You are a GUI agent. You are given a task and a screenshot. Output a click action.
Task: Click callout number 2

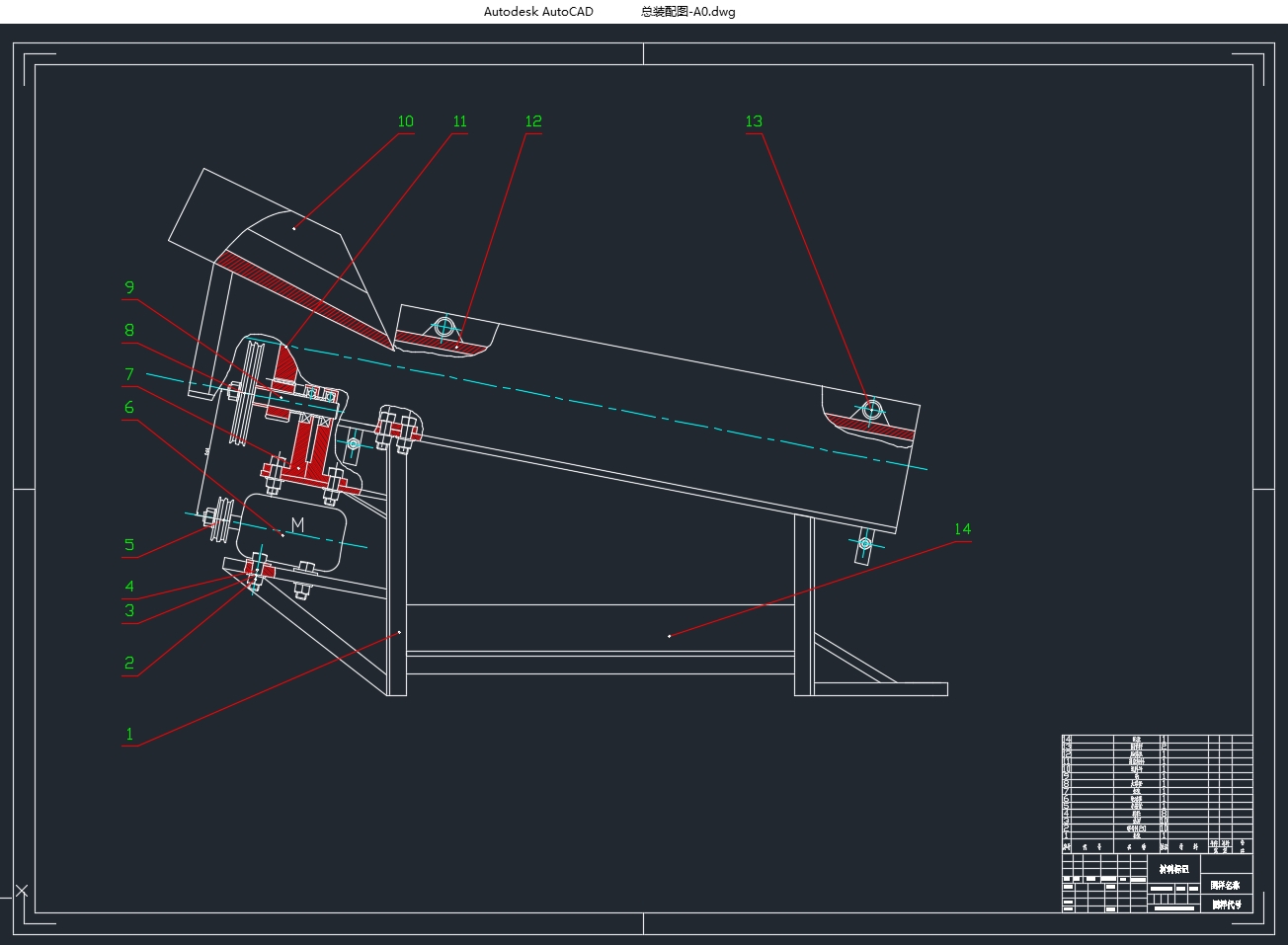point(129,663)
